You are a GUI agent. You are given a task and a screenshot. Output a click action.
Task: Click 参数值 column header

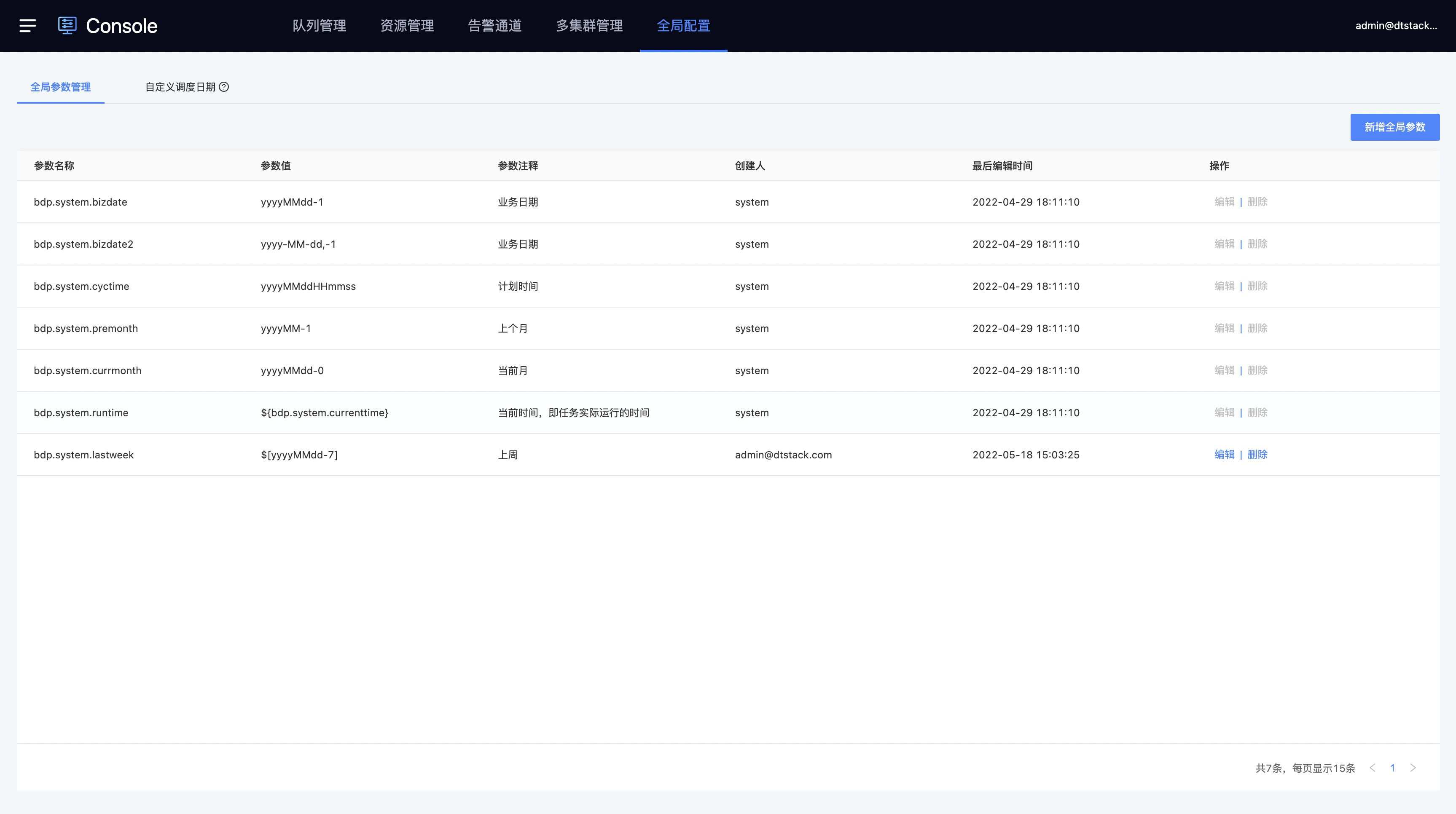(x=276, y=166)
